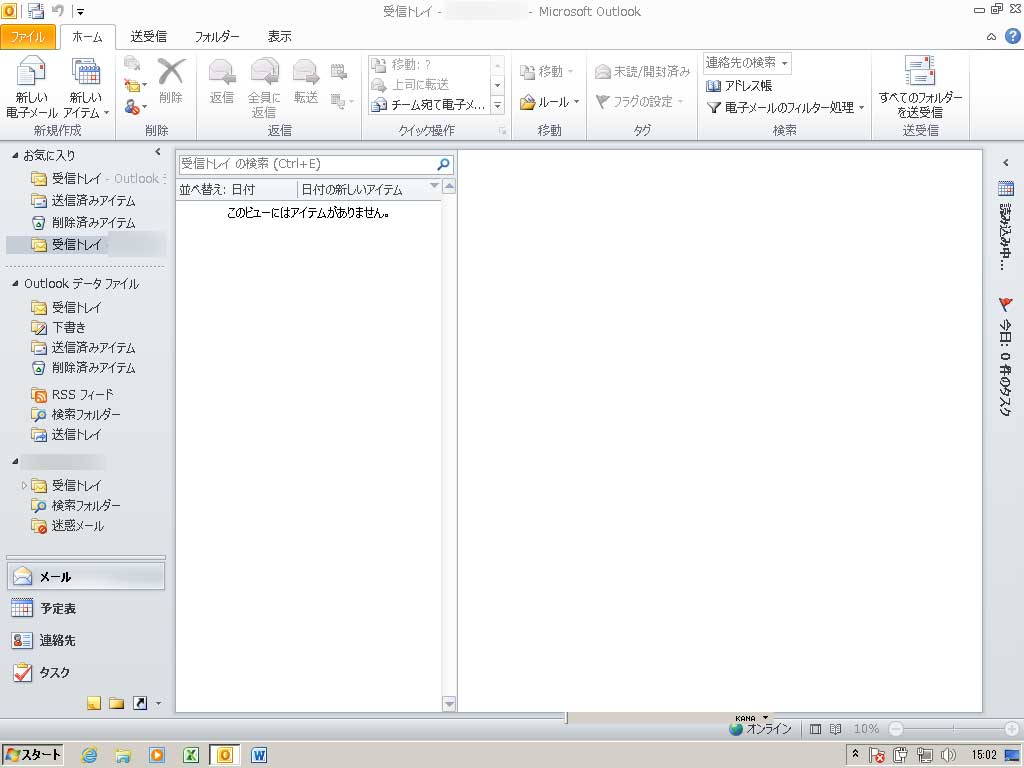Image resolution: width=1024 pixels, height=768 pixels.
Task: Click the zoom slider in status bar
Action: (x=953, y=729)
